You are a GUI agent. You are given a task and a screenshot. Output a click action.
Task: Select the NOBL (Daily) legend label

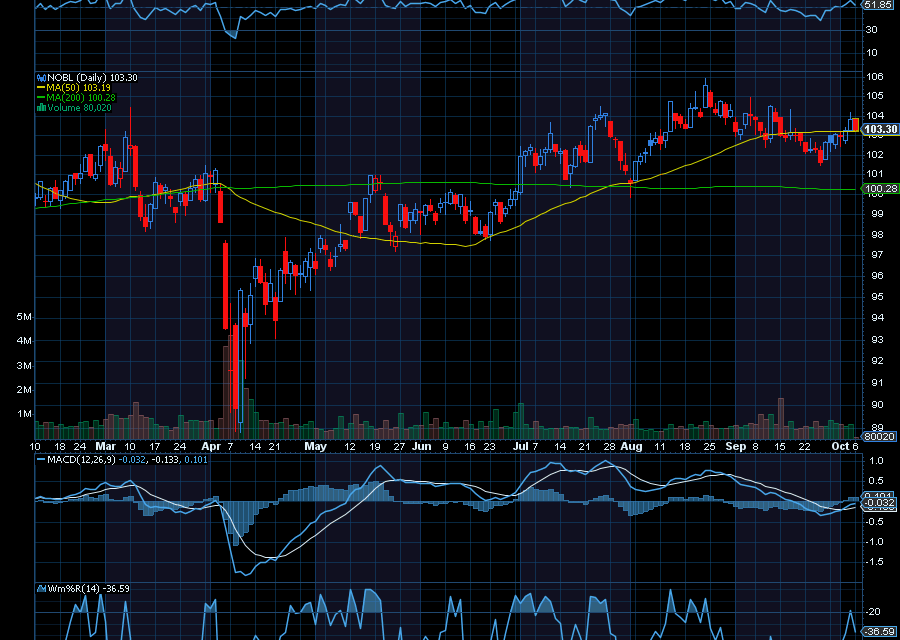(x=77, y=77)
